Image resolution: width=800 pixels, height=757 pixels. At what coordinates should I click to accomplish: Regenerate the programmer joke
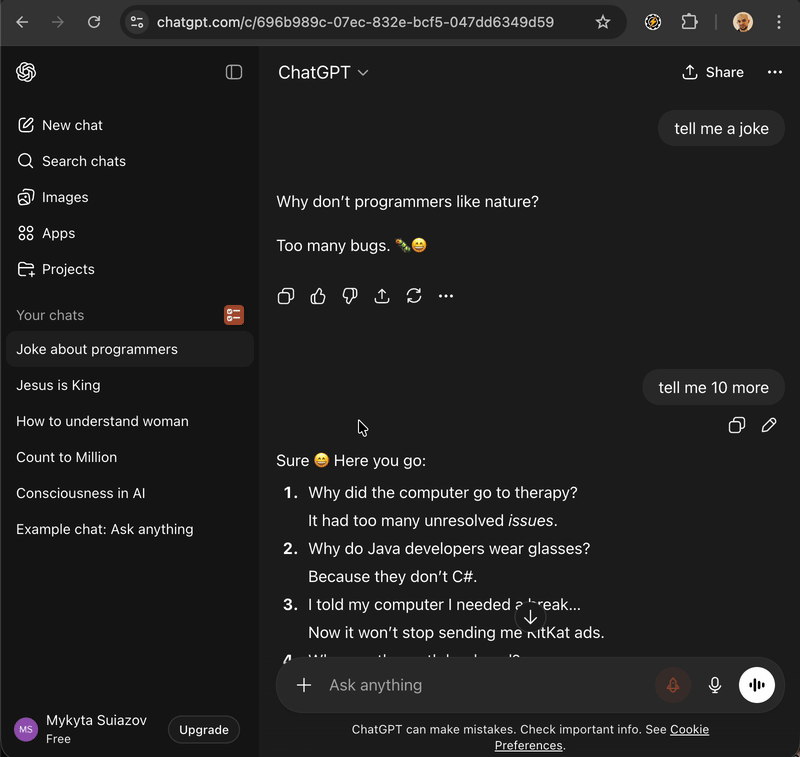pos(414,296)
